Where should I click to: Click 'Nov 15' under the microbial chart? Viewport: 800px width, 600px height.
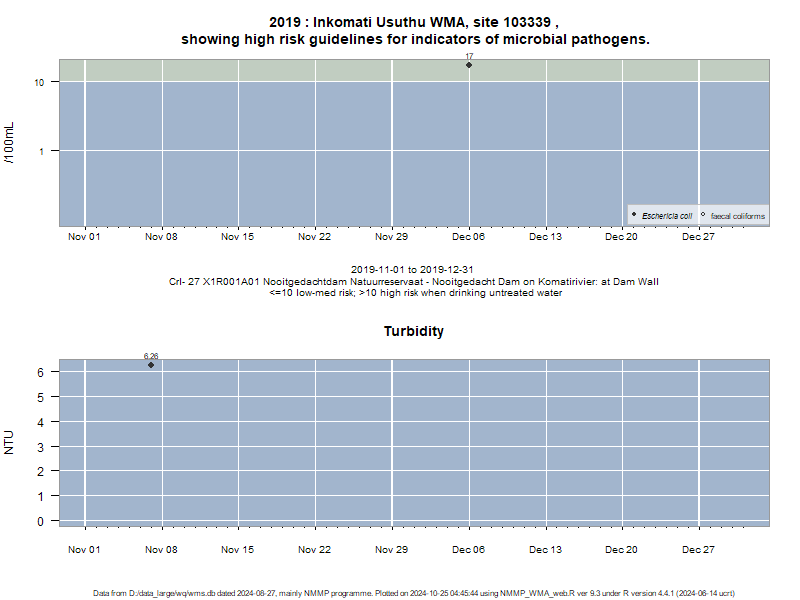tap(237, 237)
